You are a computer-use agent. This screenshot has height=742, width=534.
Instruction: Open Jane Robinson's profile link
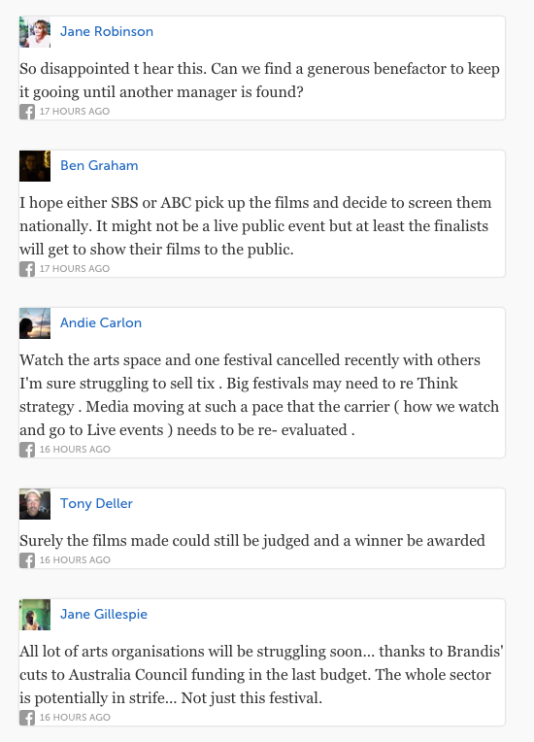coord(107,32)
